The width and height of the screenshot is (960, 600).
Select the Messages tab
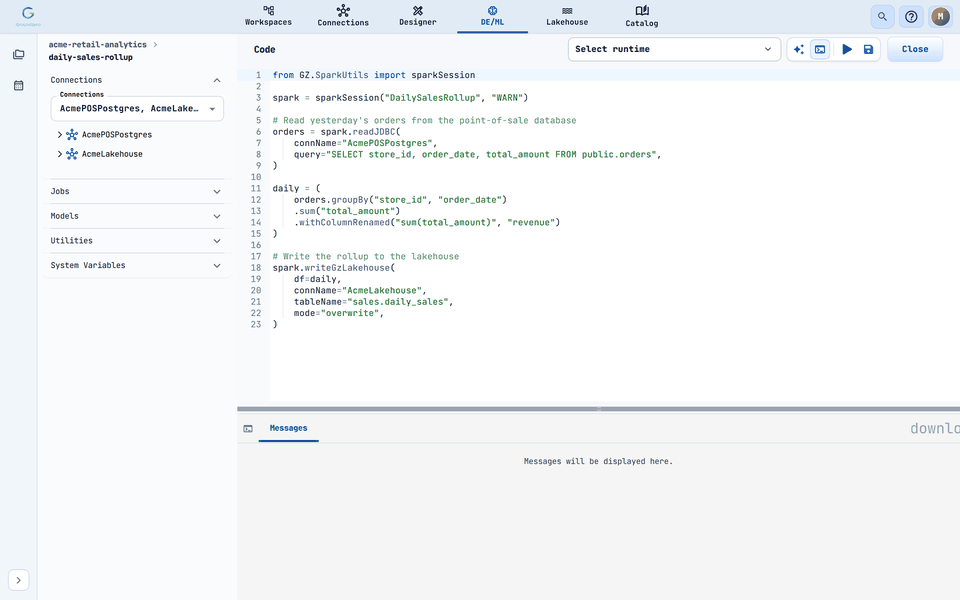[x=288, y=428]
